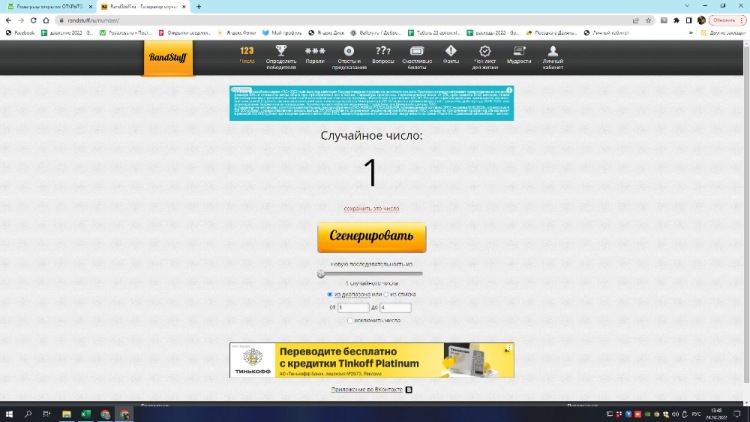
Task: Select the 'из списка' radio button
Action: (387, 295)
